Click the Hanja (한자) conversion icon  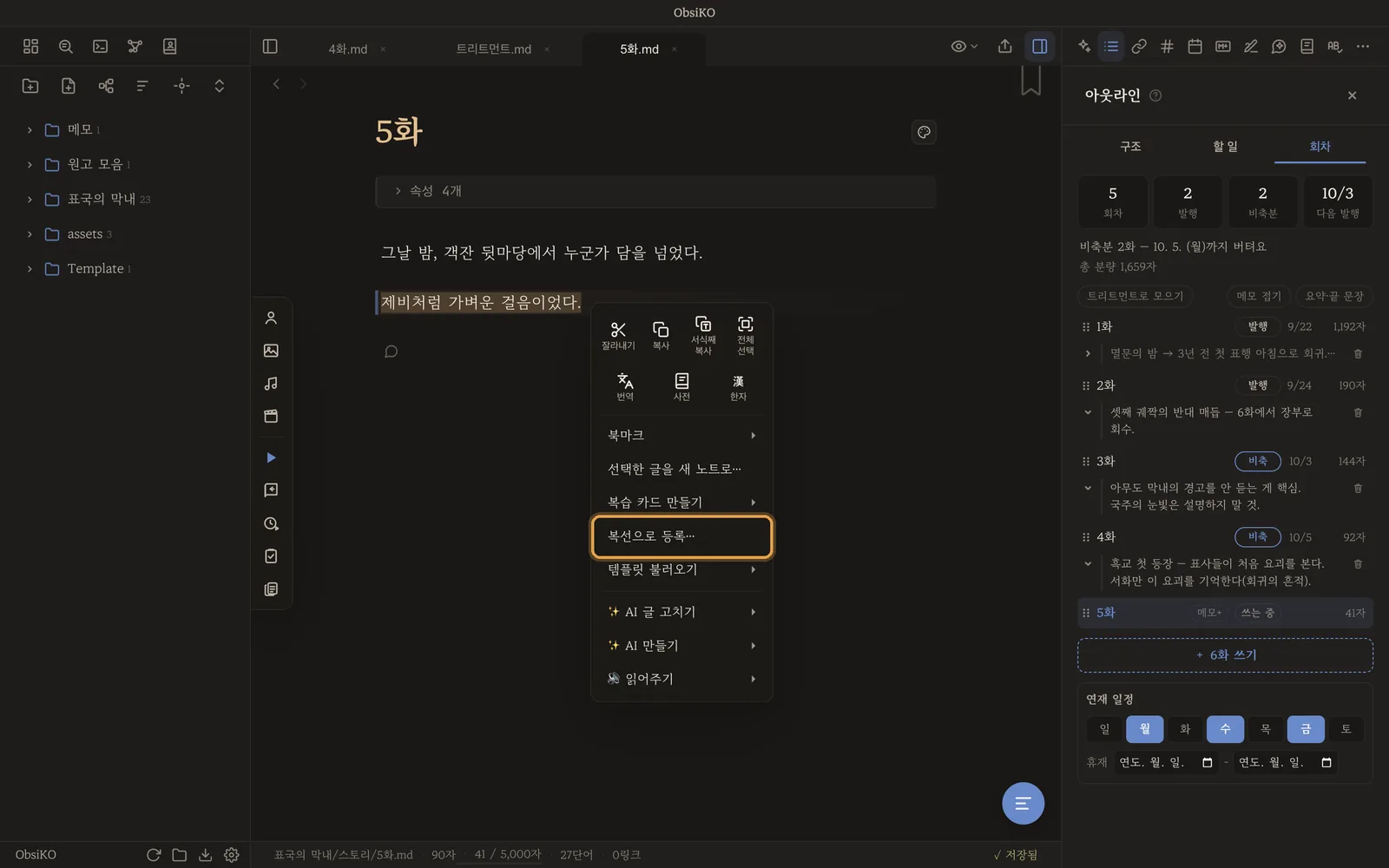point(738,386)
